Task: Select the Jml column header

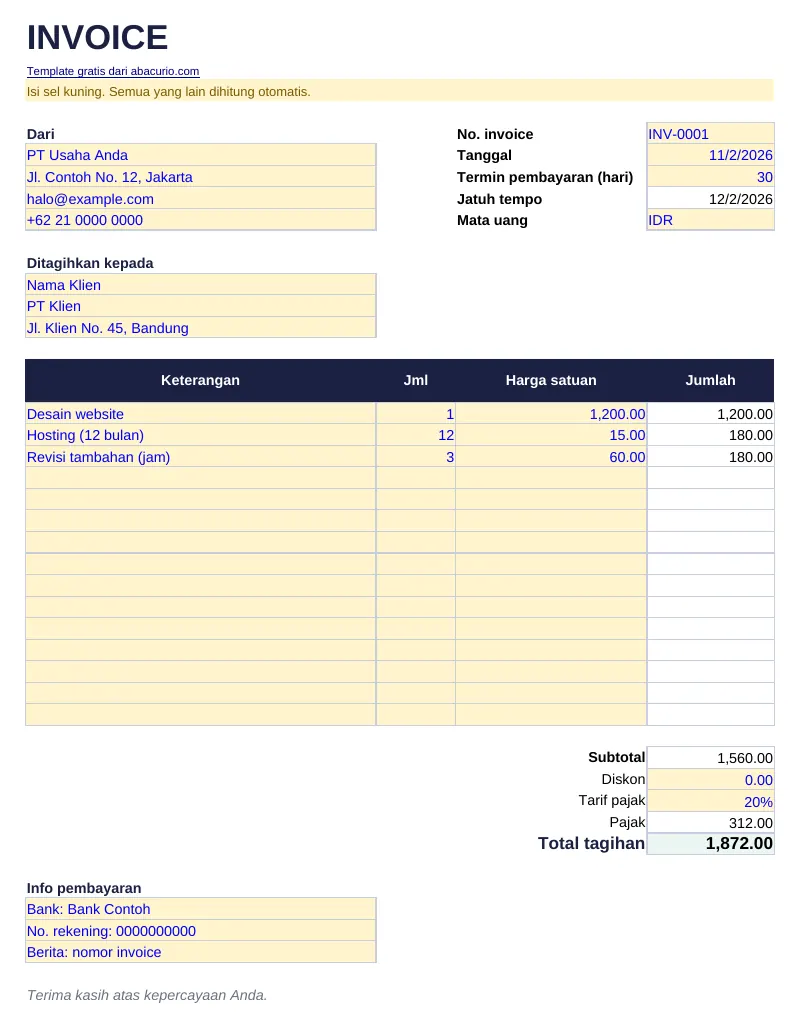Action: (416, 380)
